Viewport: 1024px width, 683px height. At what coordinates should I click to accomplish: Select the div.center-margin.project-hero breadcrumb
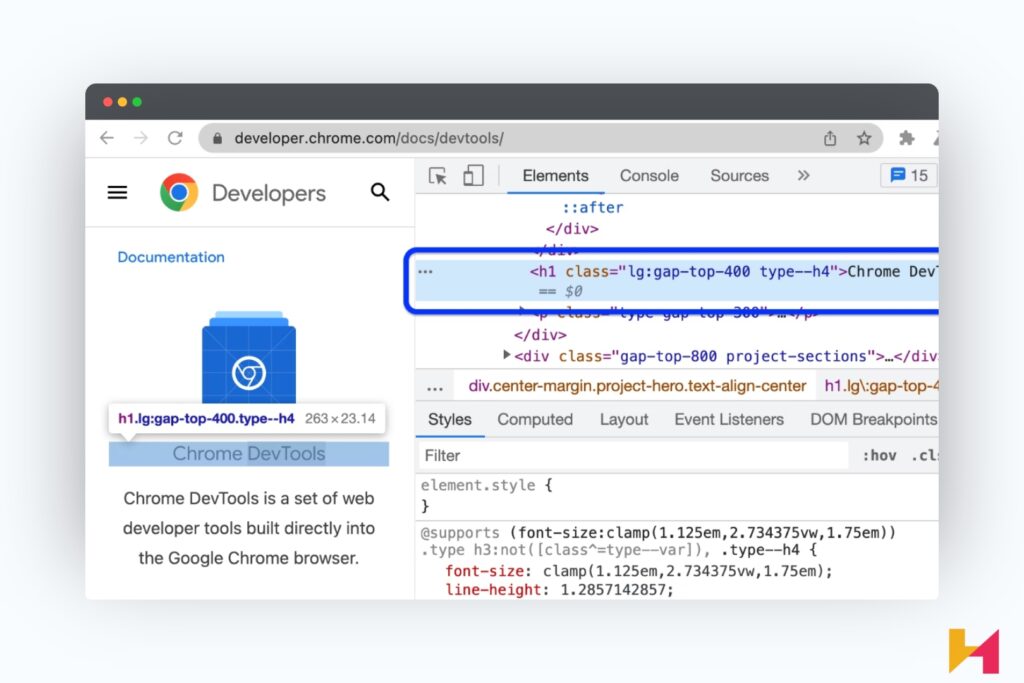pos(634,385)
